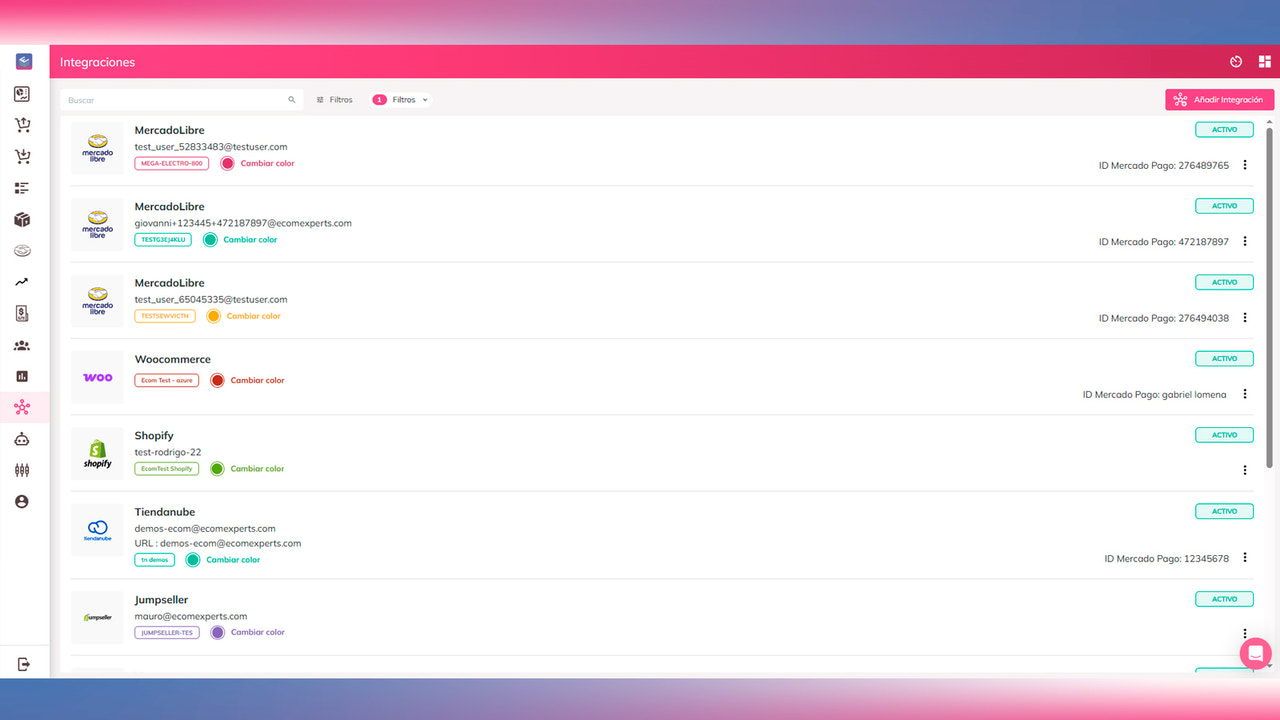Click the Shopify logo thumbnail
The image size is (1280, 720).
pos(97,454)
